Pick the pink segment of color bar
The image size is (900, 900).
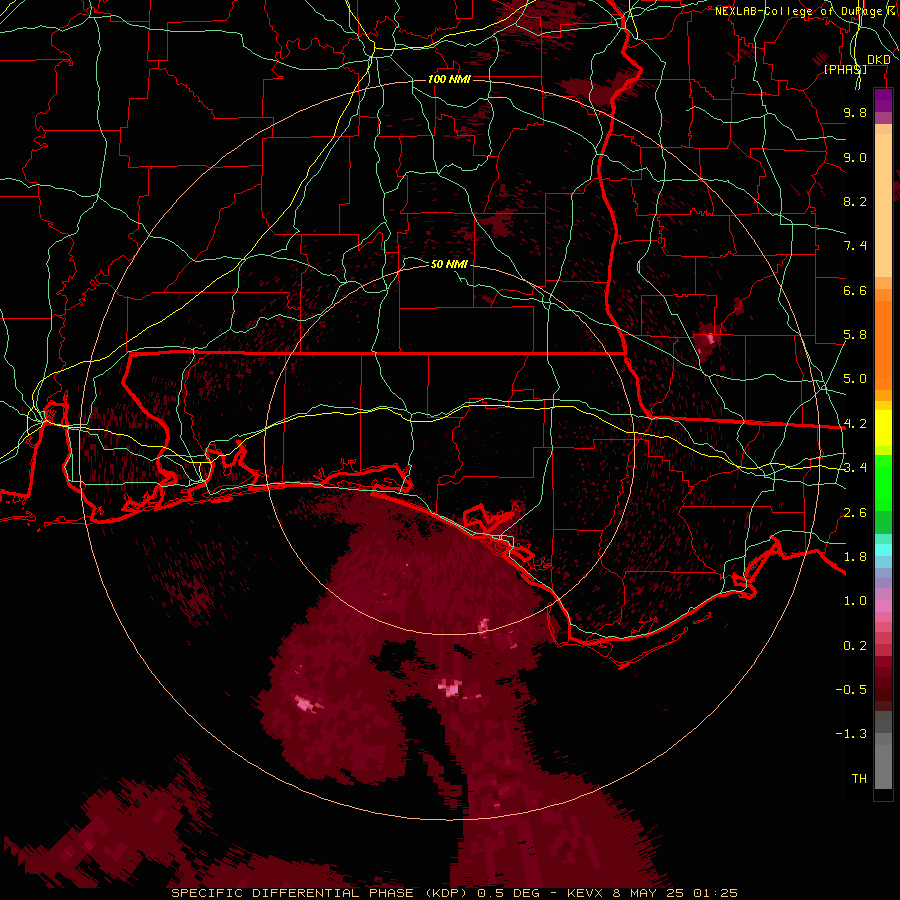pyautogui.click(x=883, y=606)
